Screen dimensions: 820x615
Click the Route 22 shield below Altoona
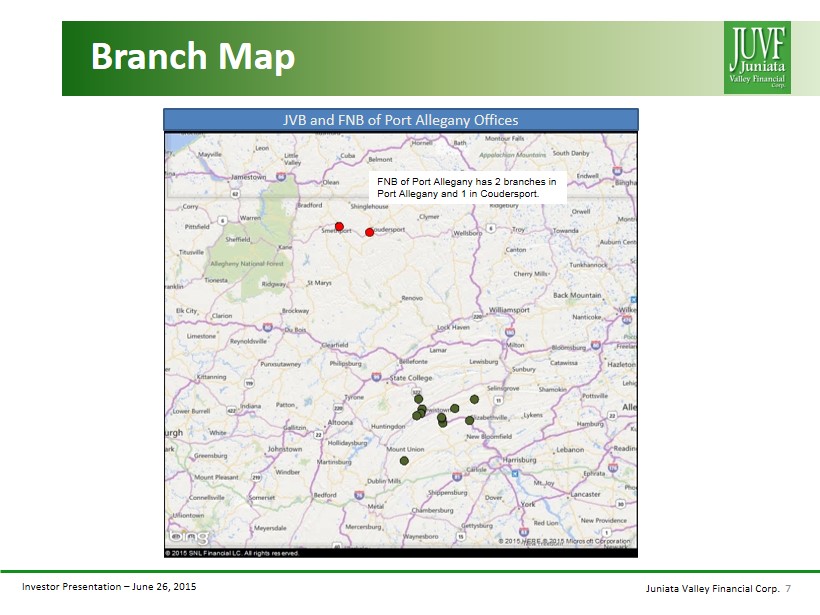(x=318, y=435)
